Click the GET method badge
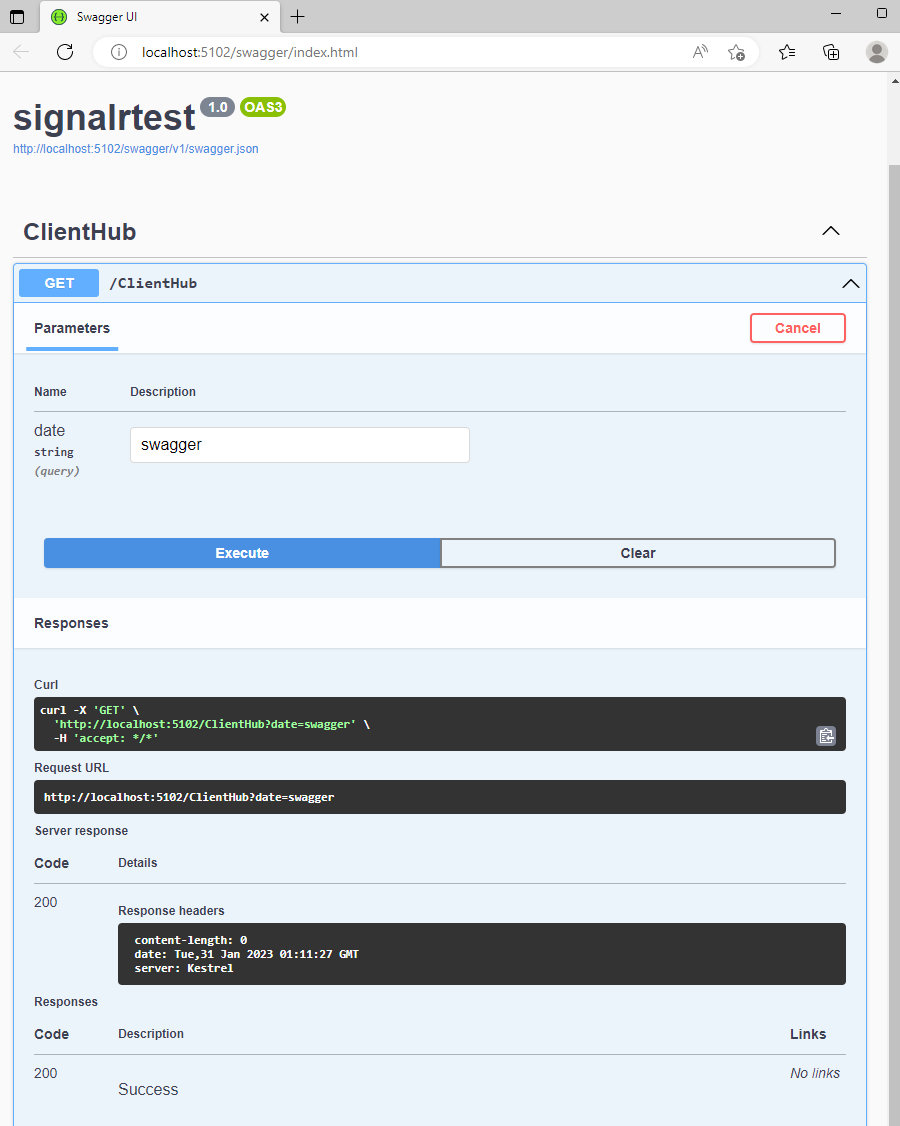 [59, 283]
